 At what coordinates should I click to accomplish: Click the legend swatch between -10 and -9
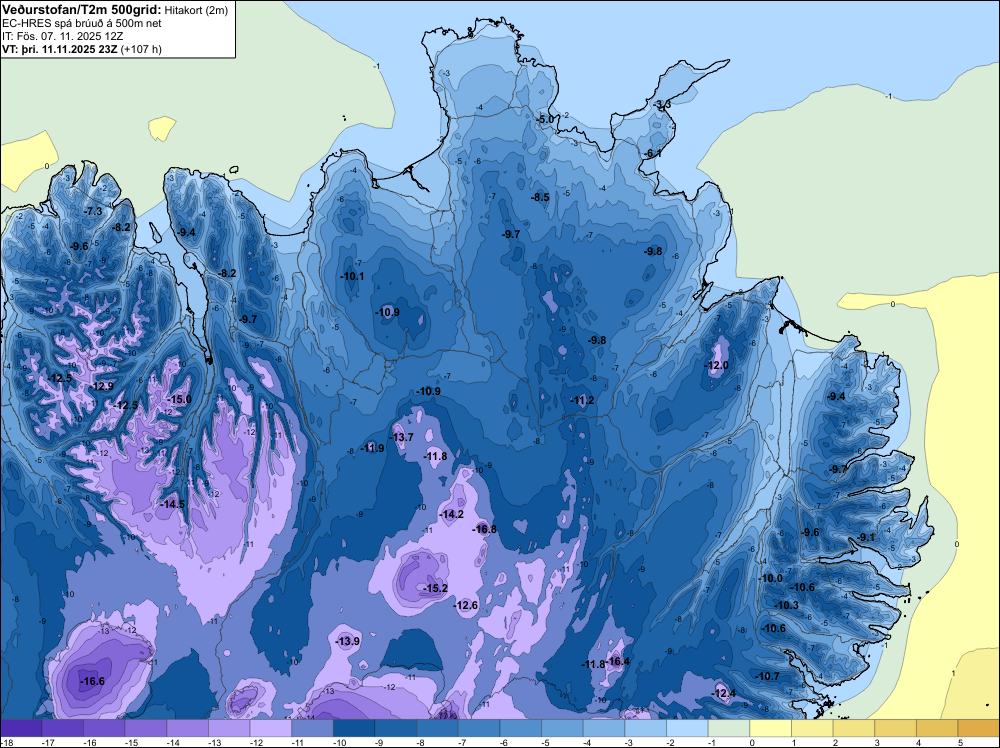[354, 728]
